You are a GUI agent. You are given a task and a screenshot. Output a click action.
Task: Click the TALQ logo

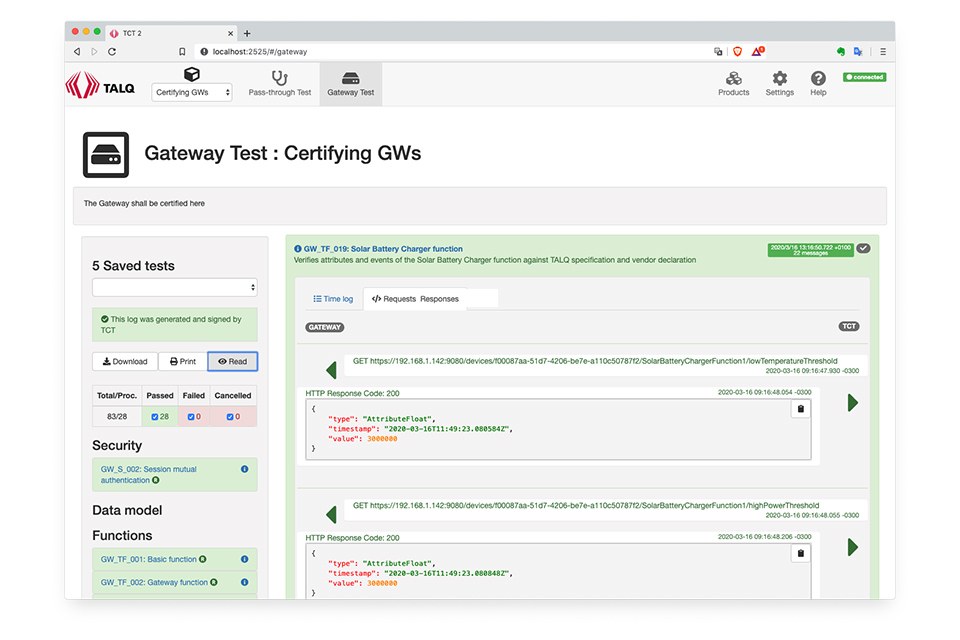point(100,86)
